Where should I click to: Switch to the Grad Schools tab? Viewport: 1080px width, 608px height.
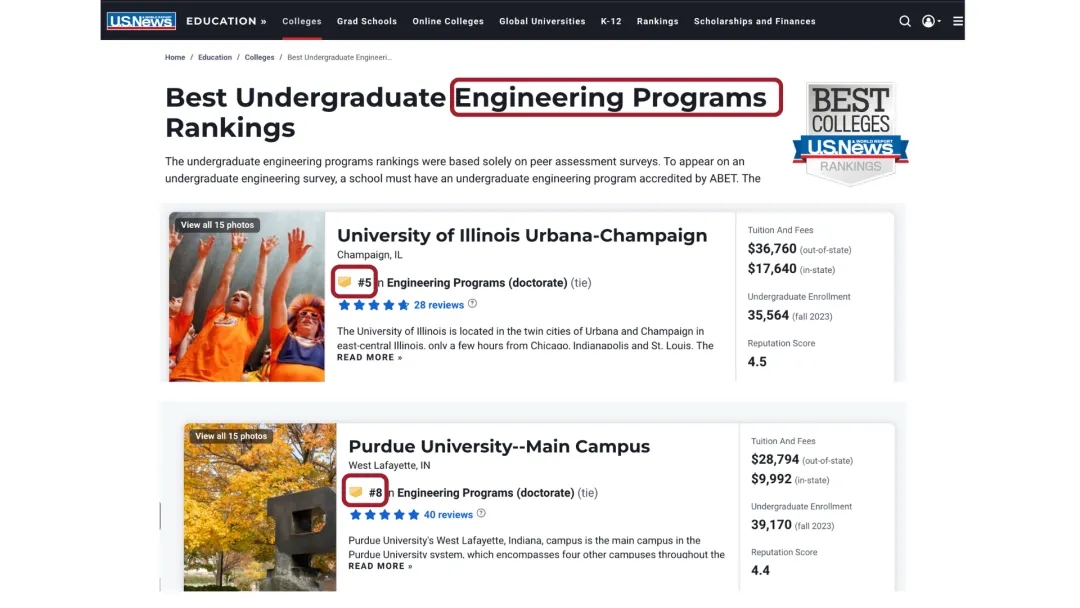point(366,21)
